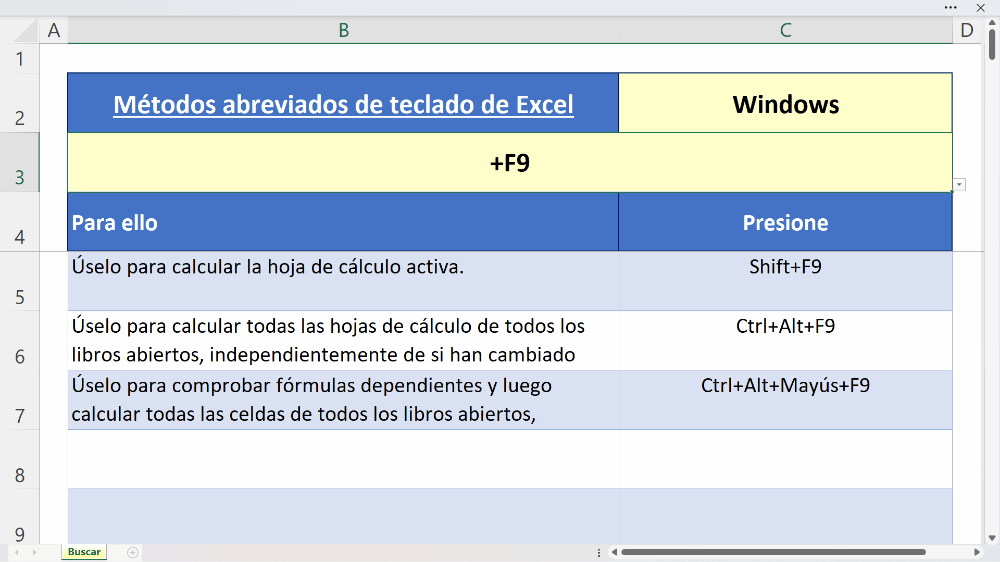Select the Windows cell
The width and height of the screenshot is (1000, 562).
785,103
